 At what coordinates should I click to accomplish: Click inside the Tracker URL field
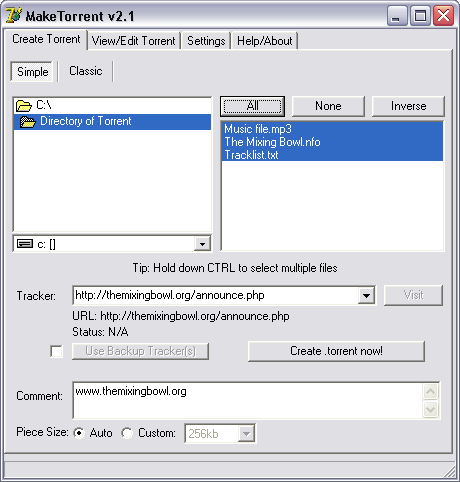pos(215,295)
